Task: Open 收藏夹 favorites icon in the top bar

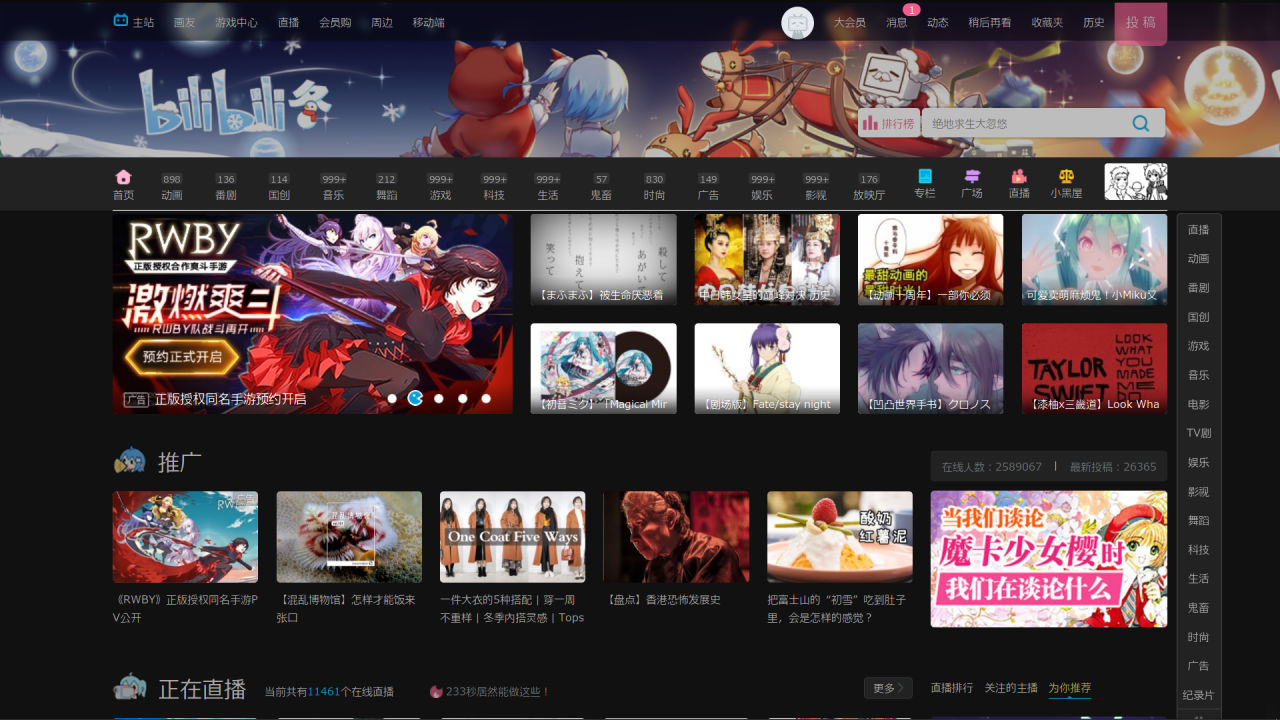Action: pos(1046,22)
